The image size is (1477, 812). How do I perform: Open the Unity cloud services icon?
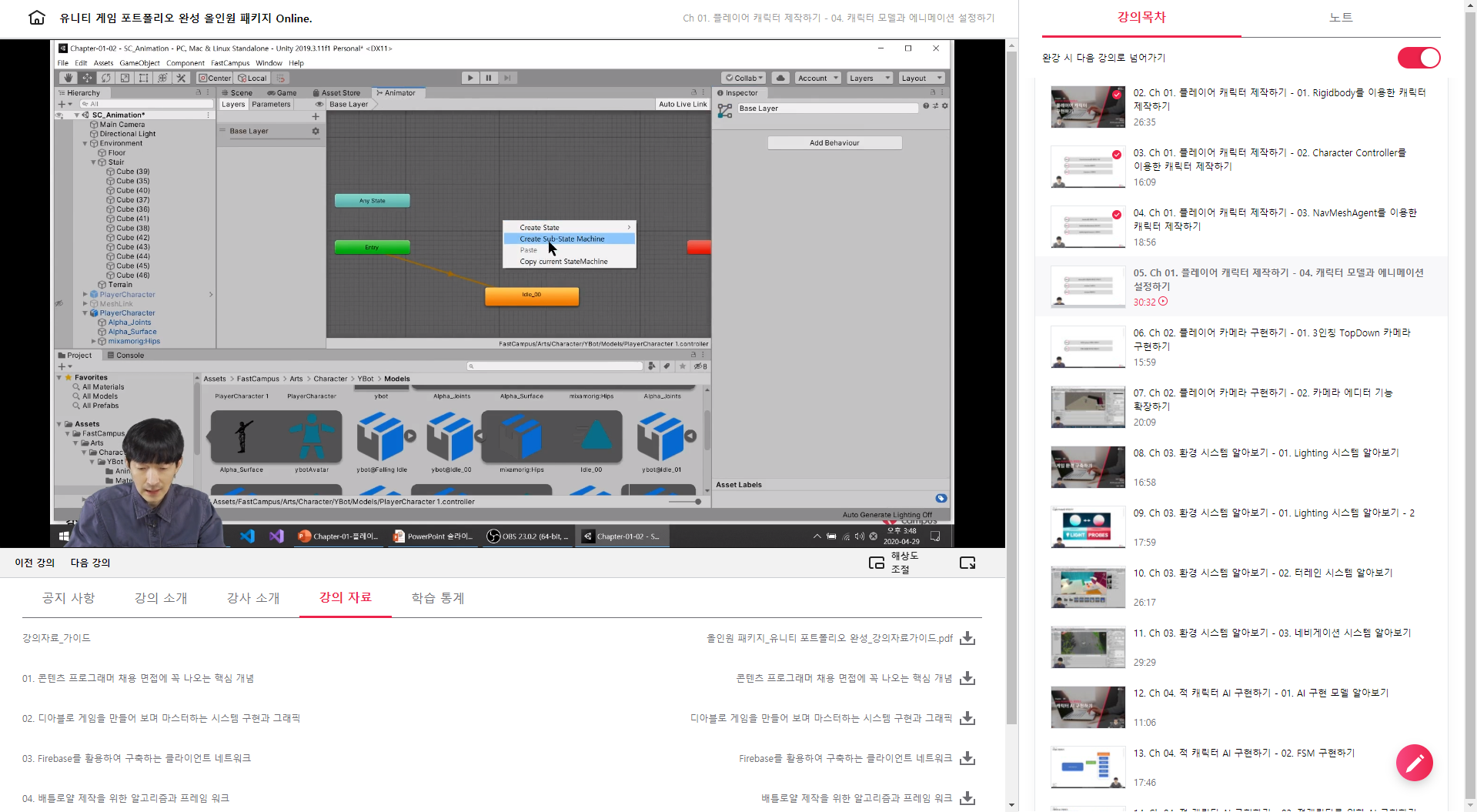(x=780, y=78)
